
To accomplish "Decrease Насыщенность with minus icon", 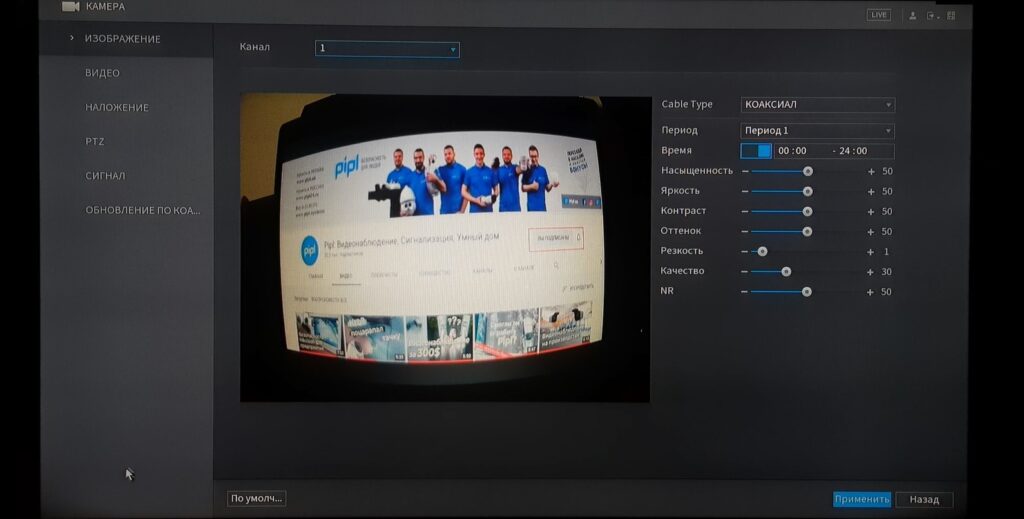I will (x=745, y=171).
